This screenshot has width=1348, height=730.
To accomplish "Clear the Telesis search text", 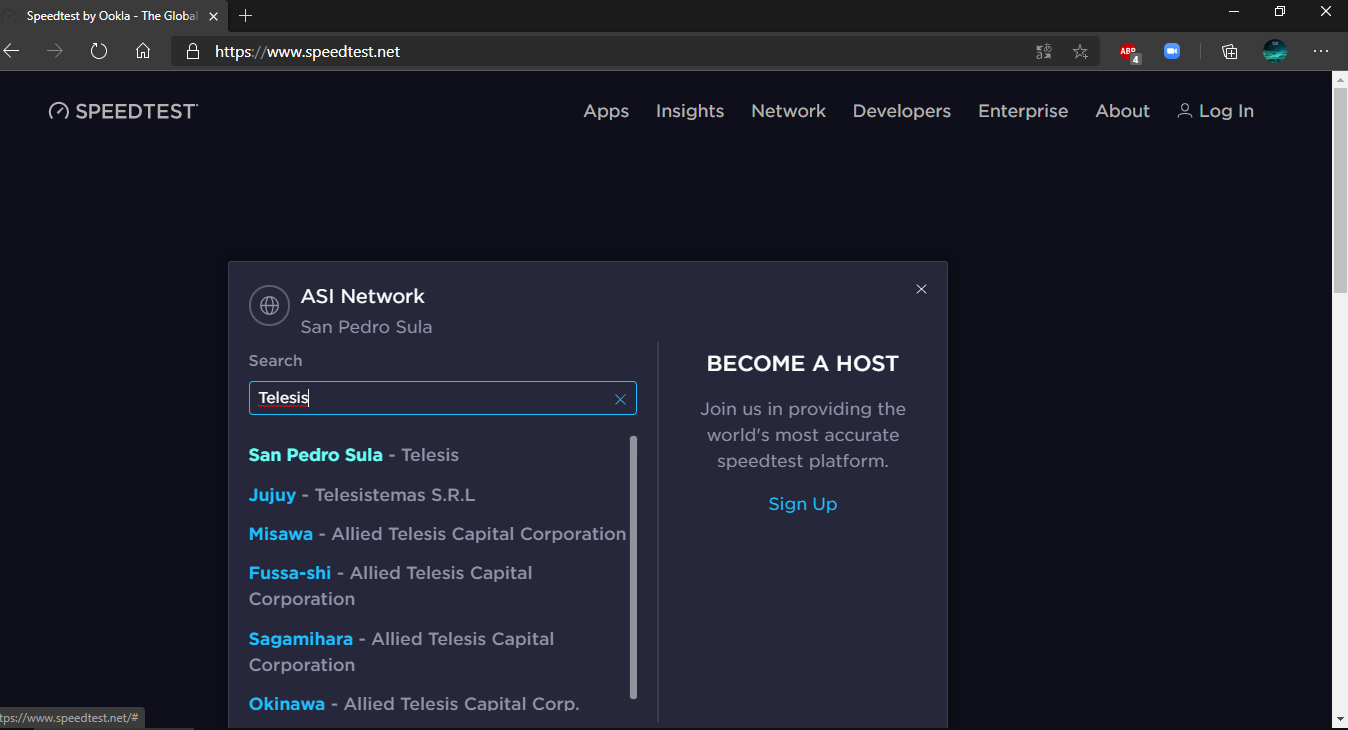I will point(620,399).
